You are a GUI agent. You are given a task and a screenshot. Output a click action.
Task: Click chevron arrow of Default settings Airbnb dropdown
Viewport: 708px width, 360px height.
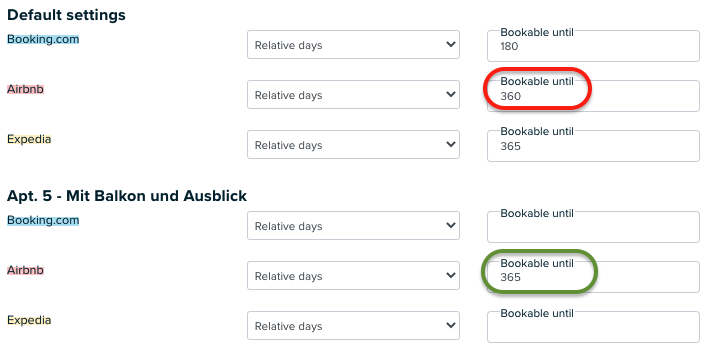tap(450, 94)
